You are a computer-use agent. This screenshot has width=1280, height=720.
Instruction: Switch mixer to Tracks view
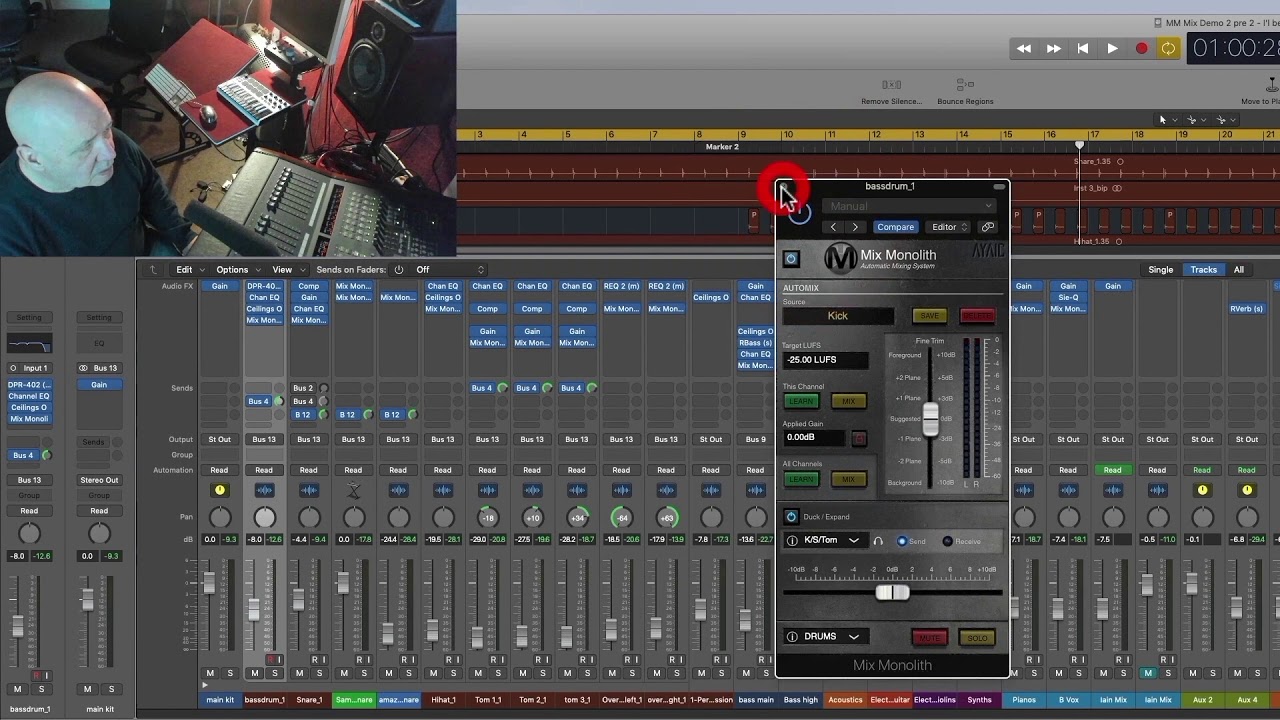[x=1204, y=270]
